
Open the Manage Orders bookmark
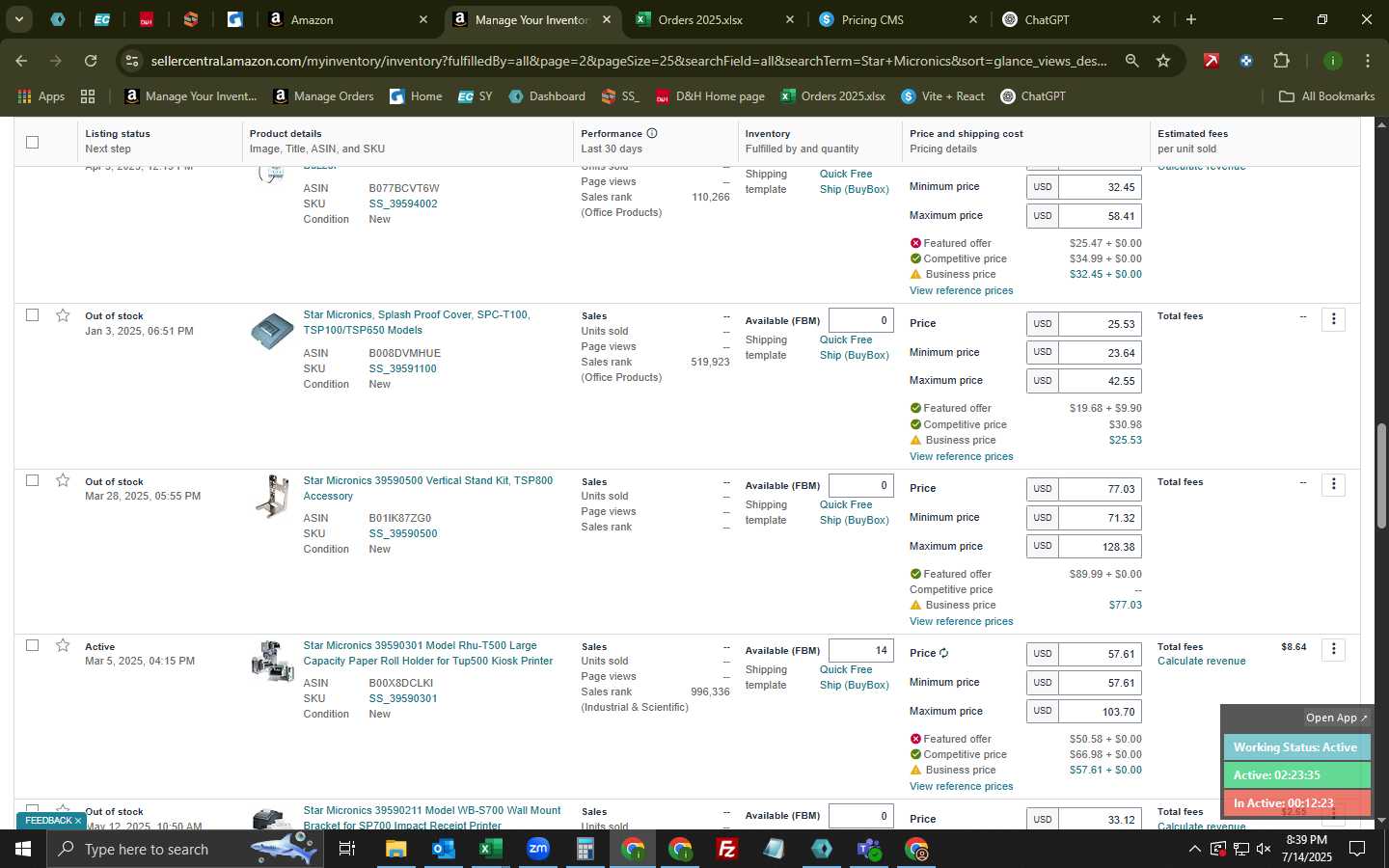point(323,96)
